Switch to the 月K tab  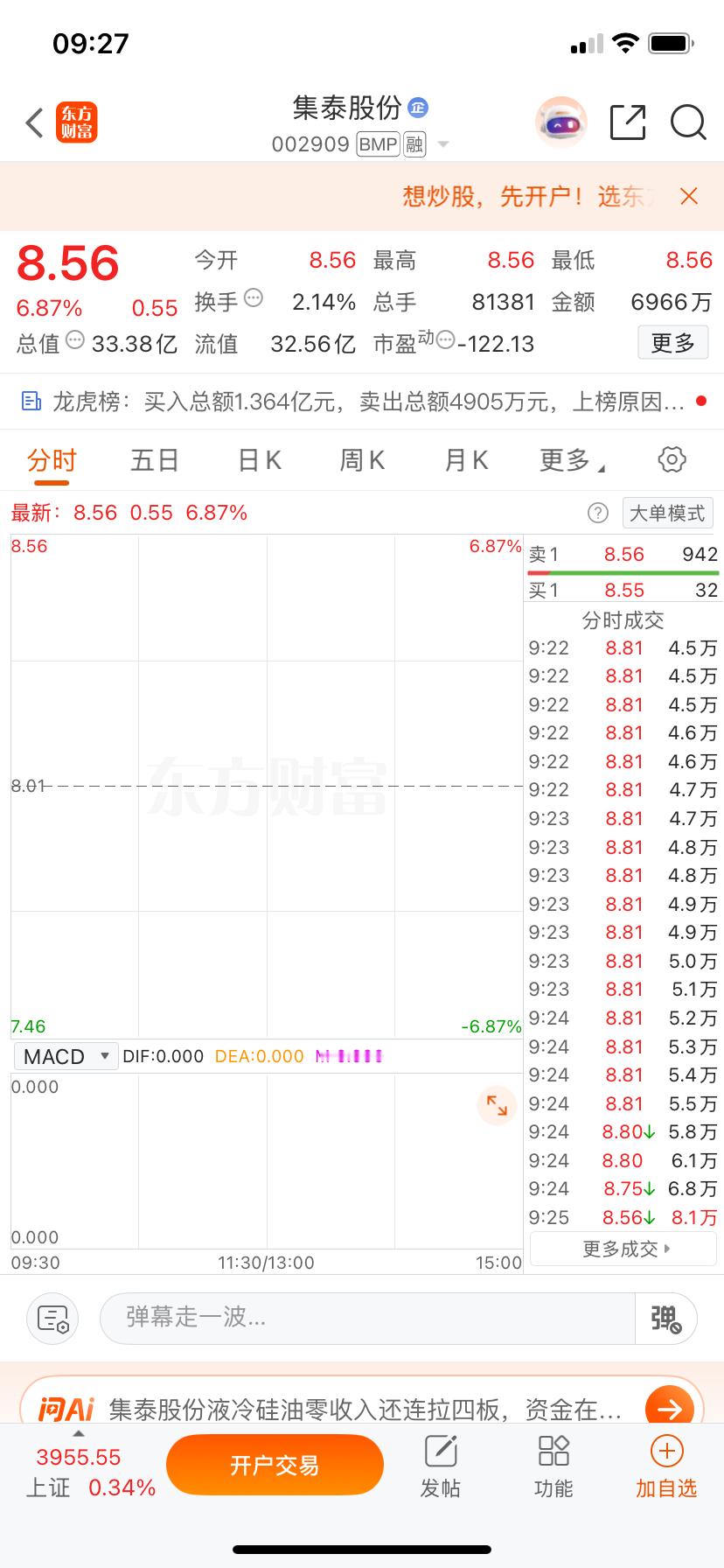tap(466, 460)
